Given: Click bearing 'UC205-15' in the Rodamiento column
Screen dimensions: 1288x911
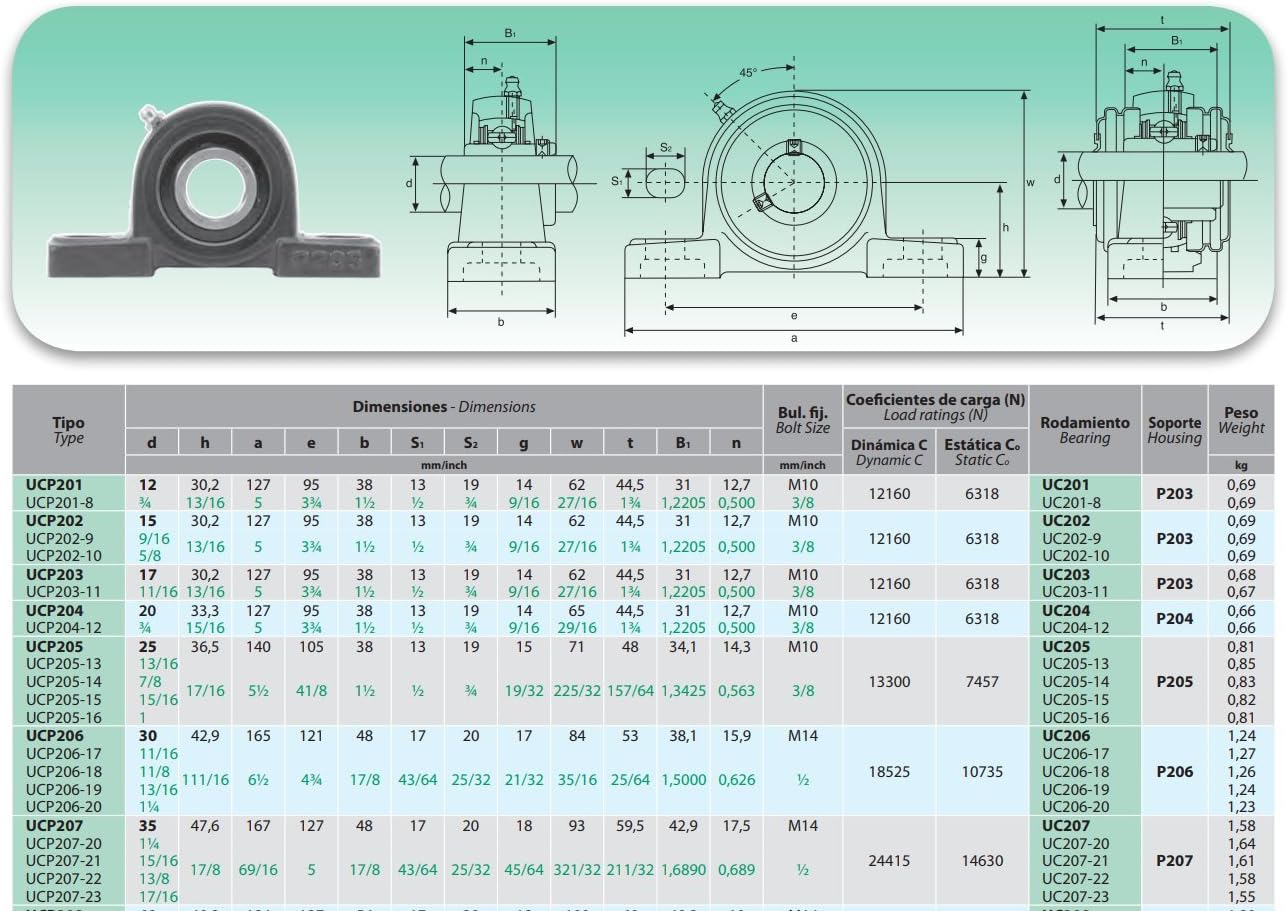Looking at the screenshot, I should (1076, 700).
